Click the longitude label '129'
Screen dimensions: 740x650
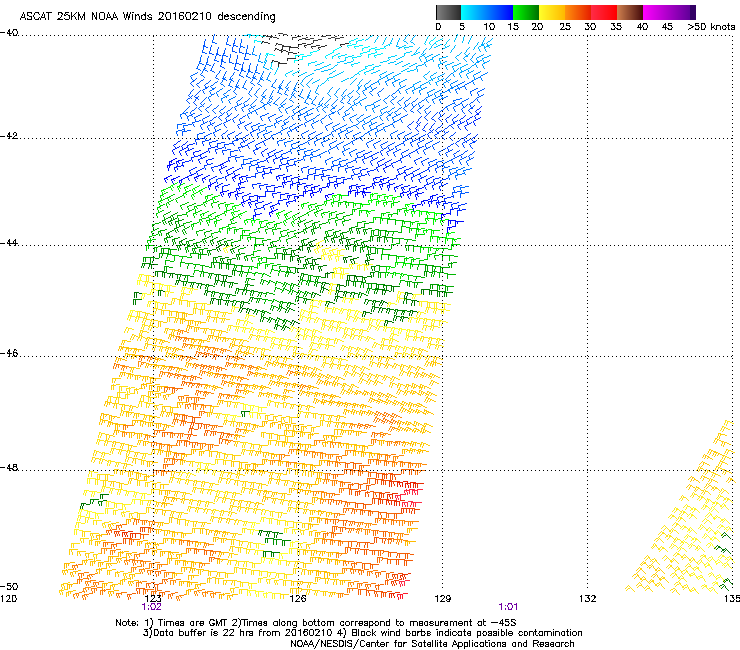[442, 599]
